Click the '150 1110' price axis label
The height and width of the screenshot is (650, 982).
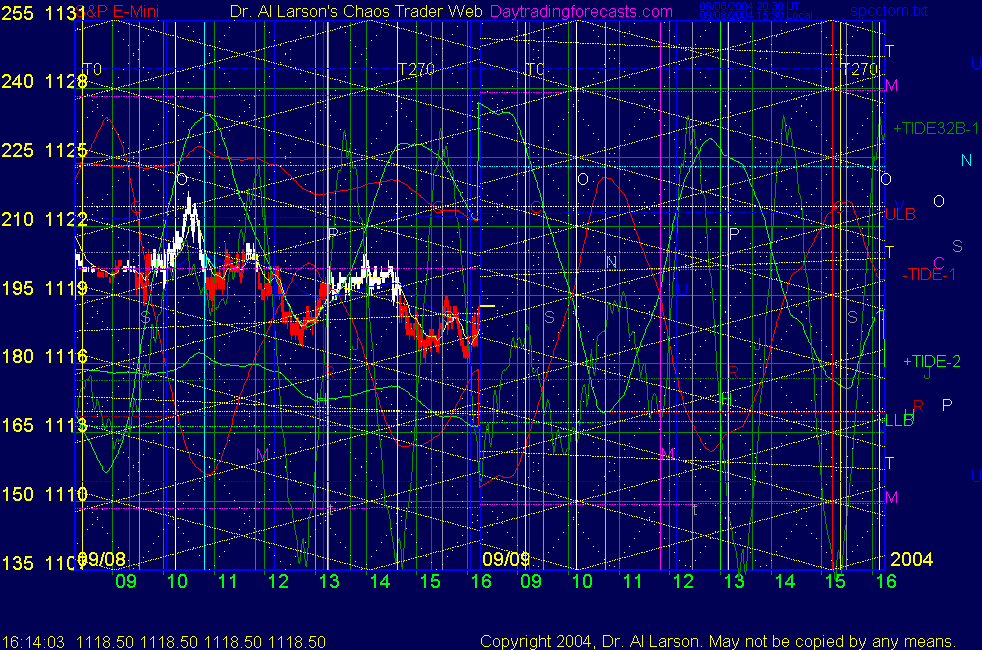coord(44,494)
